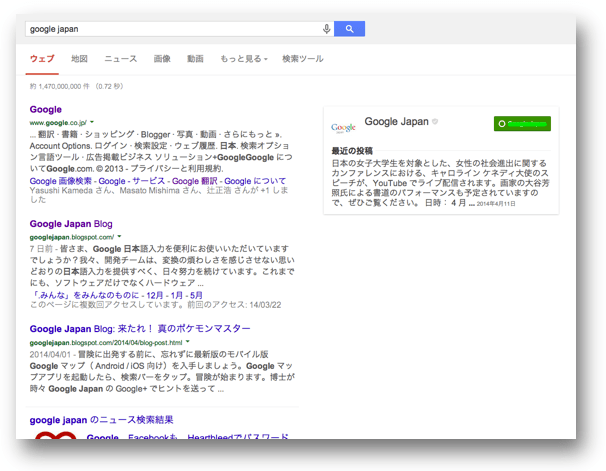Image resolution: width=606 pixels, height=471 pixels.
Task: Click the 2014年4月11日 post date
Action: pyautogui.click(x=496, y=204)
